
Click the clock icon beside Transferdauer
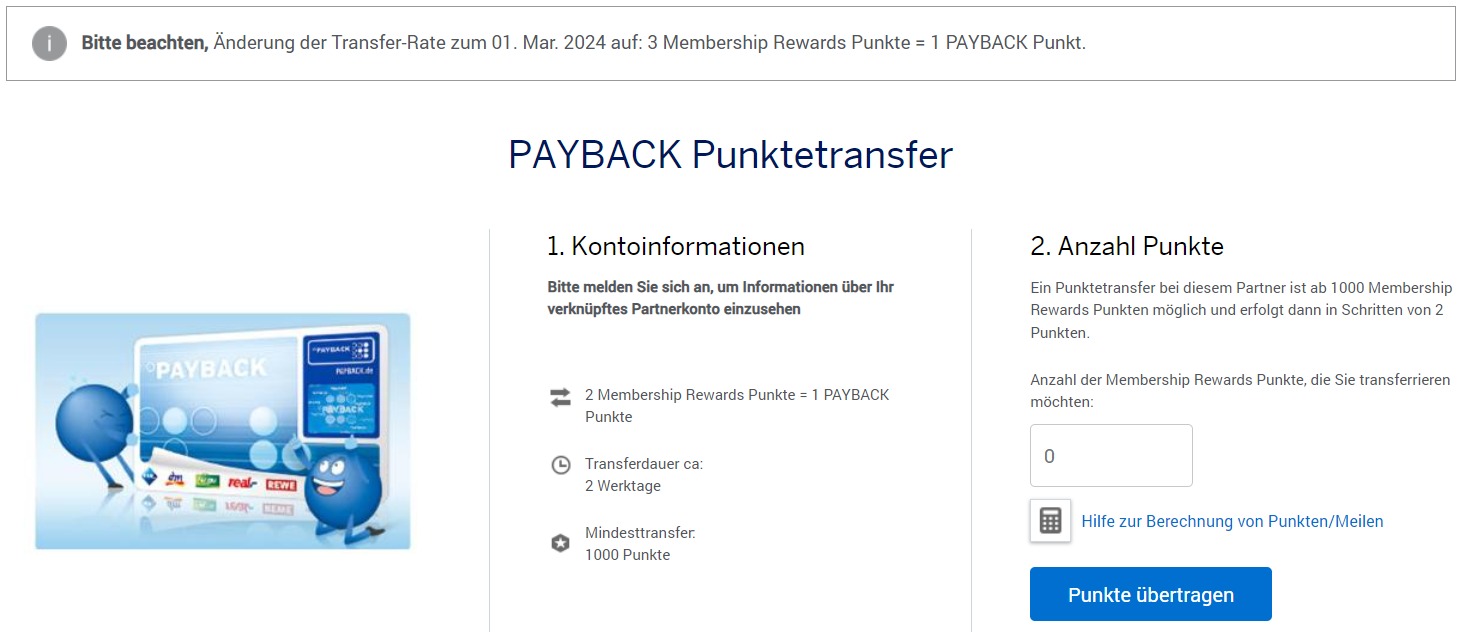point(561,465)
